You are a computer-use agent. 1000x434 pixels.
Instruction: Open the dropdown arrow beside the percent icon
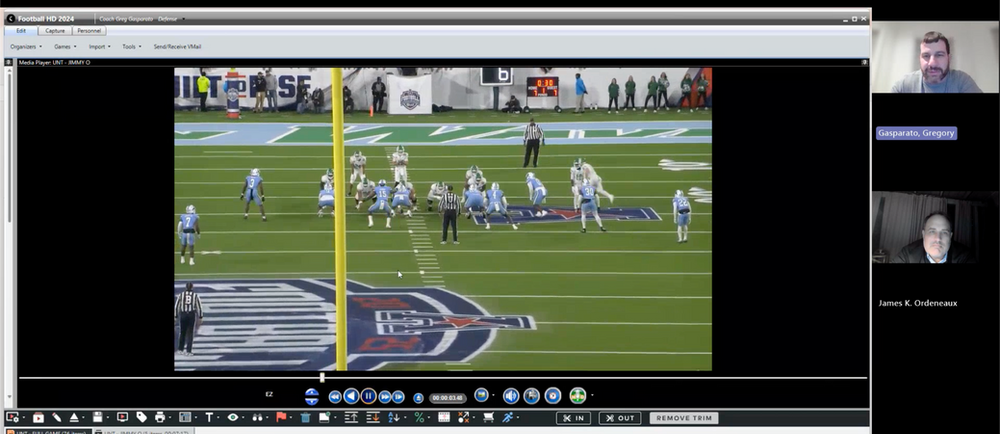[429, 418]
